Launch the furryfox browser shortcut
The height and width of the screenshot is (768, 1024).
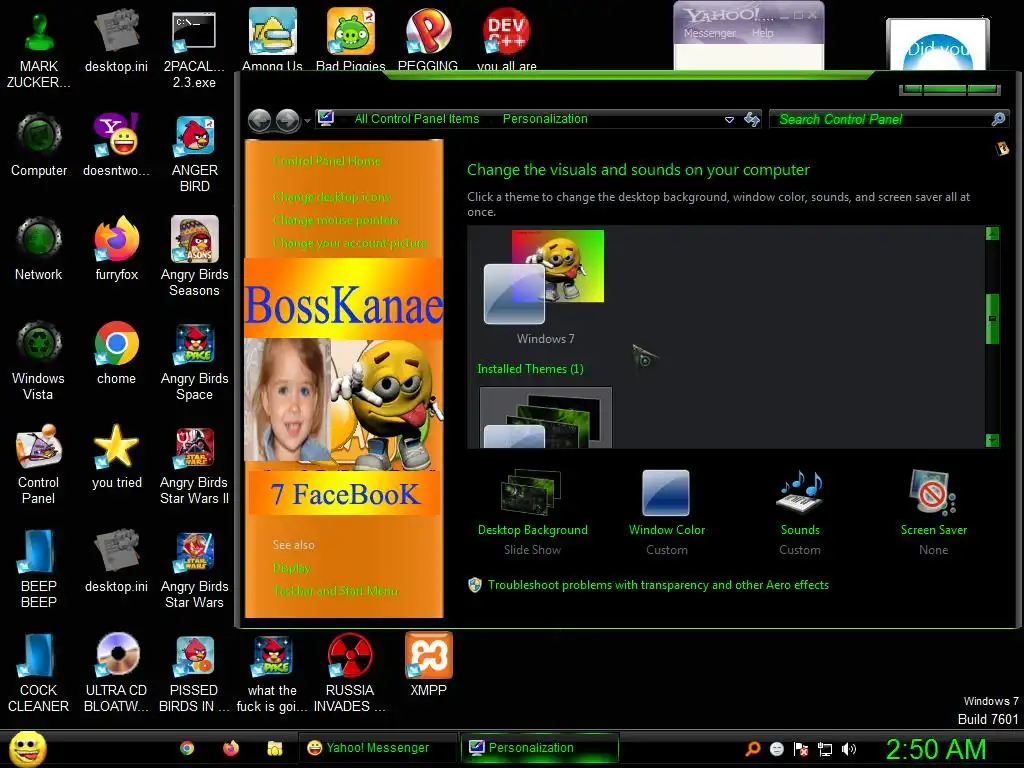(116, 249)
